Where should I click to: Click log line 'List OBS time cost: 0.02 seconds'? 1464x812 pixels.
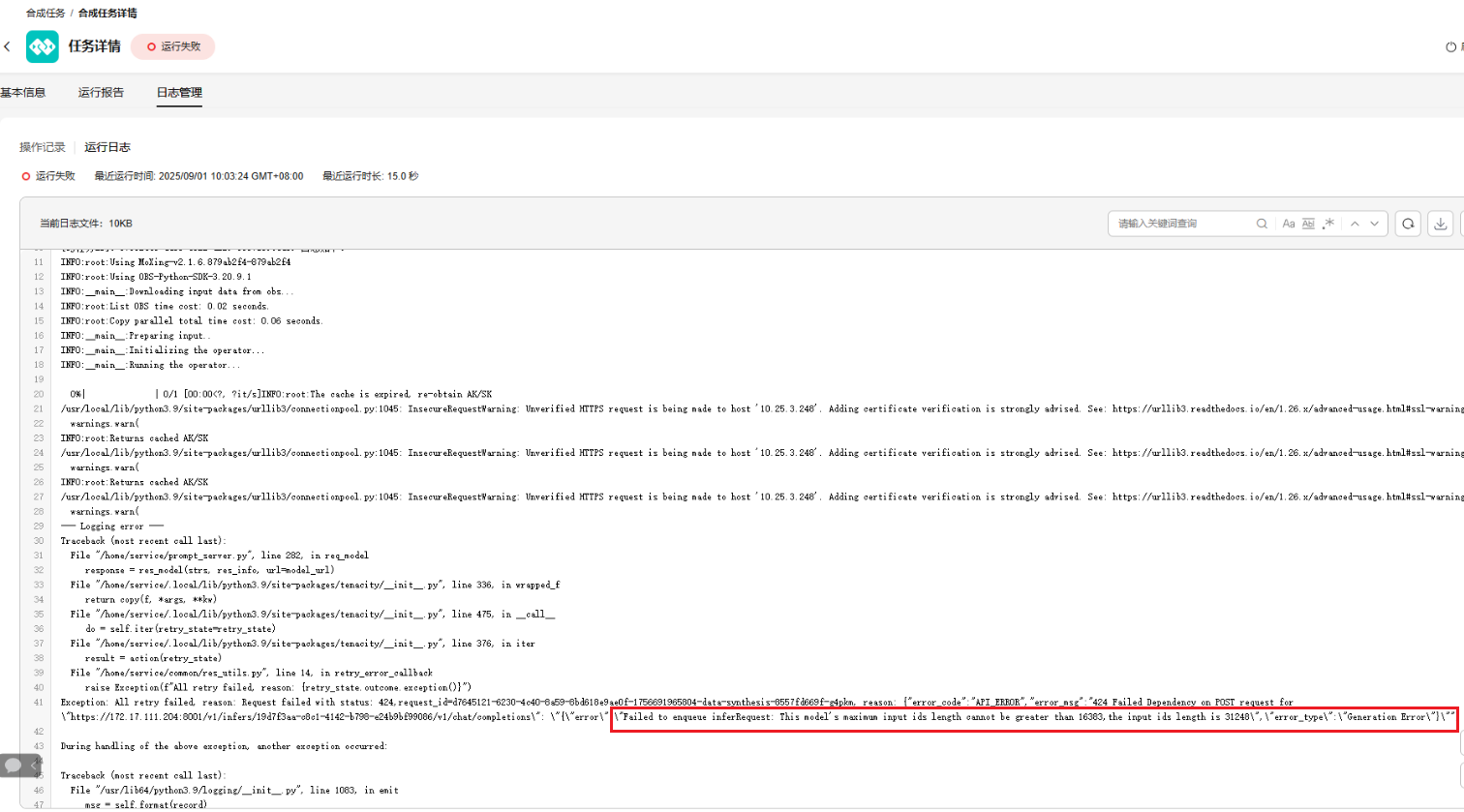[165, 306]
